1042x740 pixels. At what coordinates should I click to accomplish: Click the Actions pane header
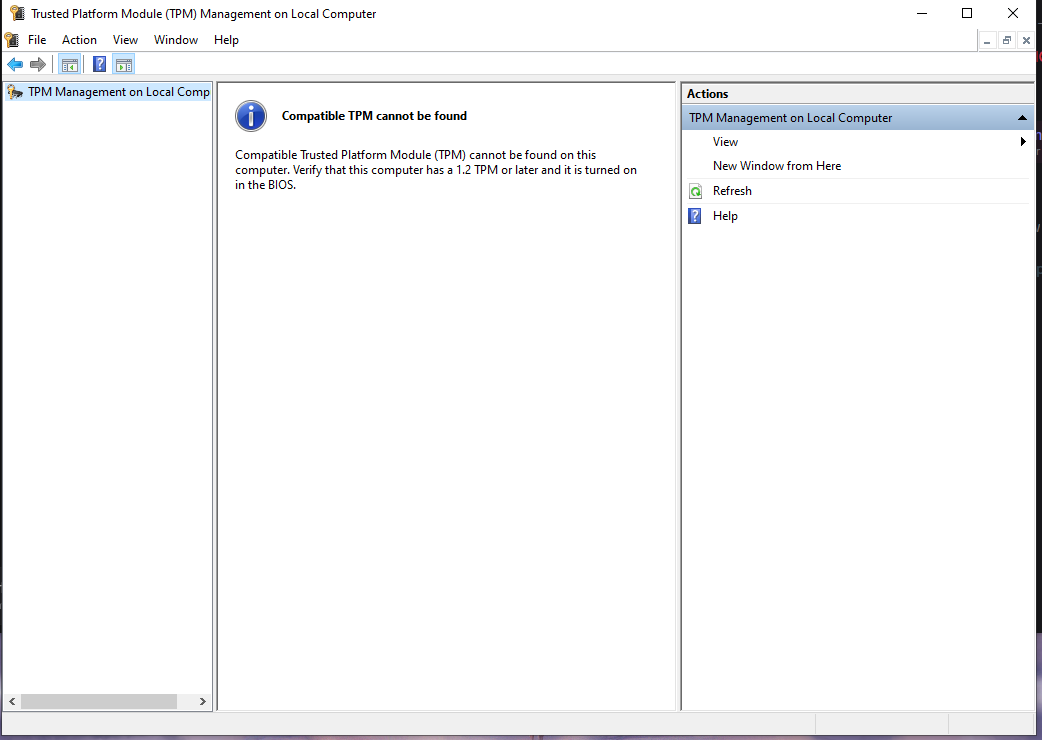[x=857, y=94]
